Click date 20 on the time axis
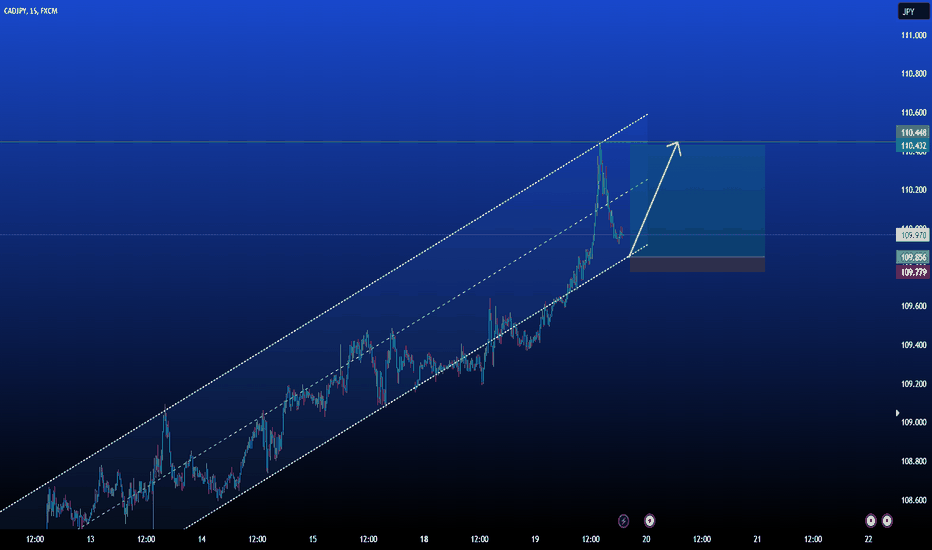The image size is (932, 550). [x=646, y=539]
